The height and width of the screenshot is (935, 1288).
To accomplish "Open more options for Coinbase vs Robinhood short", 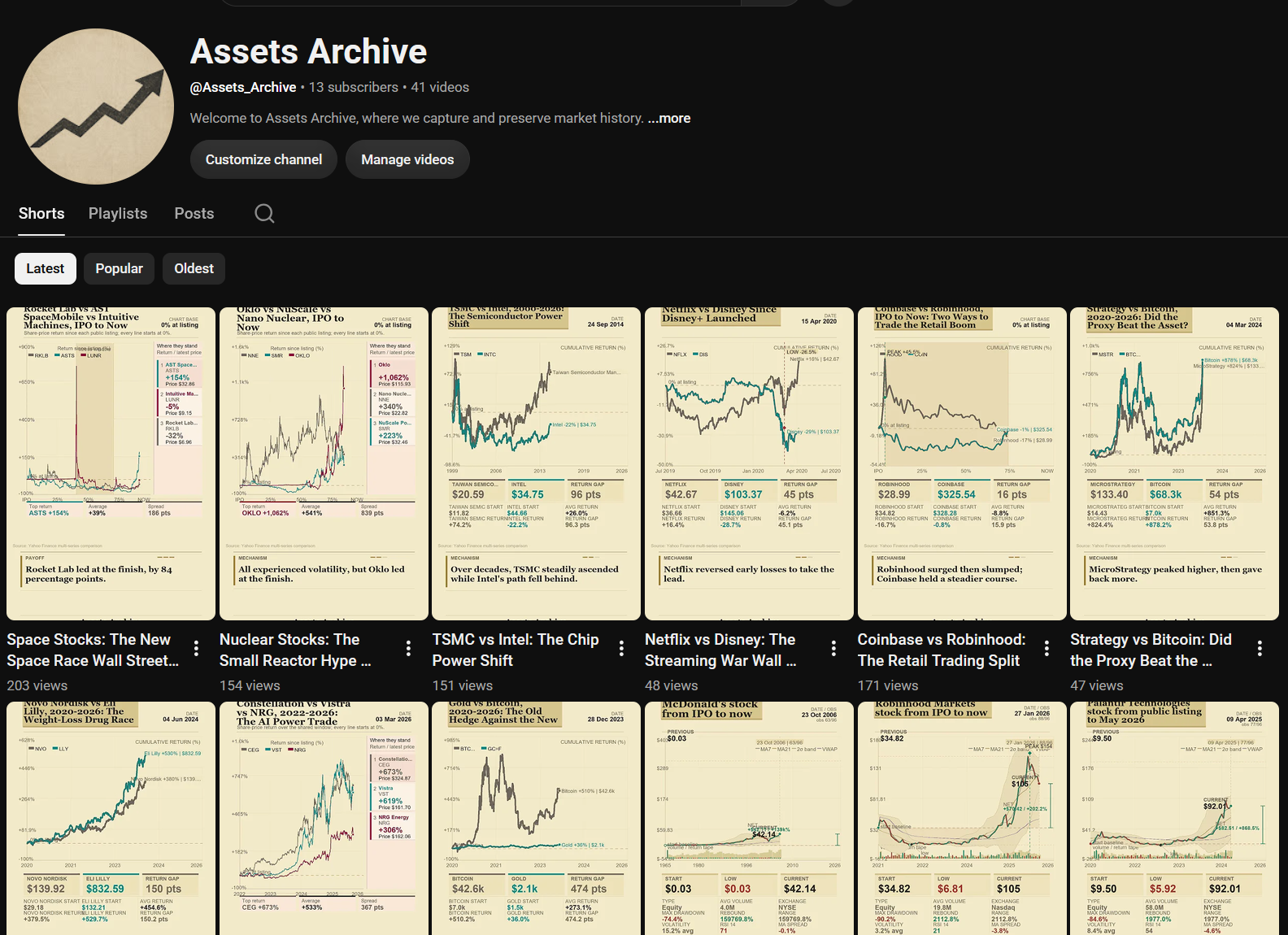I will (x=1046, y=648).
